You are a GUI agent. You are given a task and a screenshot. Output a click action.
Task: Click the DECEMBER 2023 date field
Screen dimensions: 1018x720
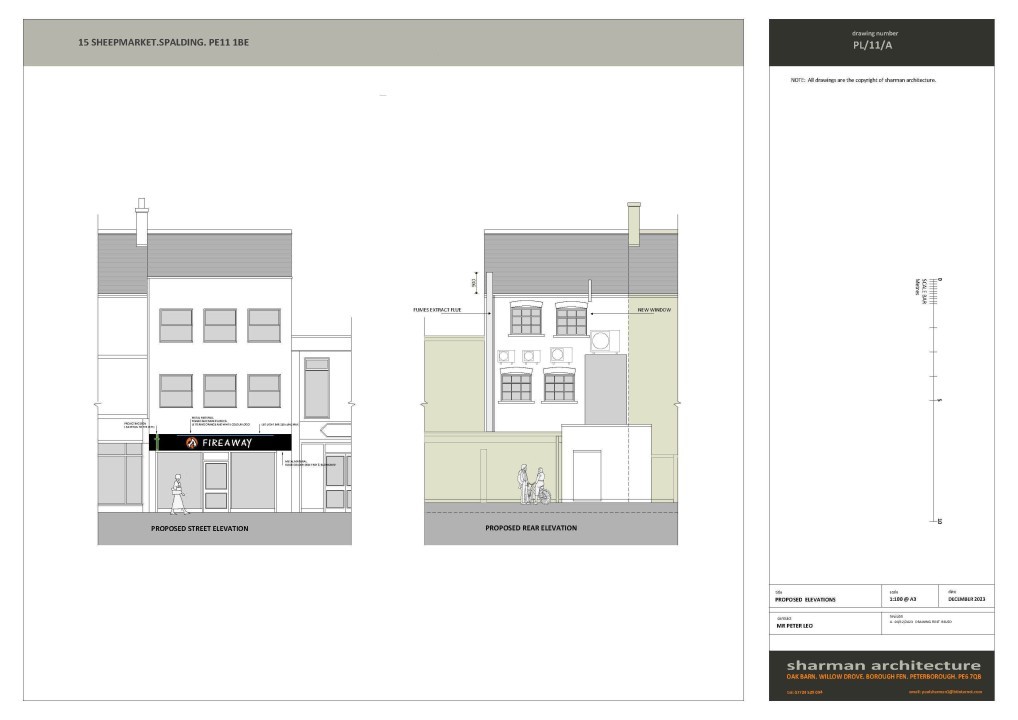click(967, 599)
